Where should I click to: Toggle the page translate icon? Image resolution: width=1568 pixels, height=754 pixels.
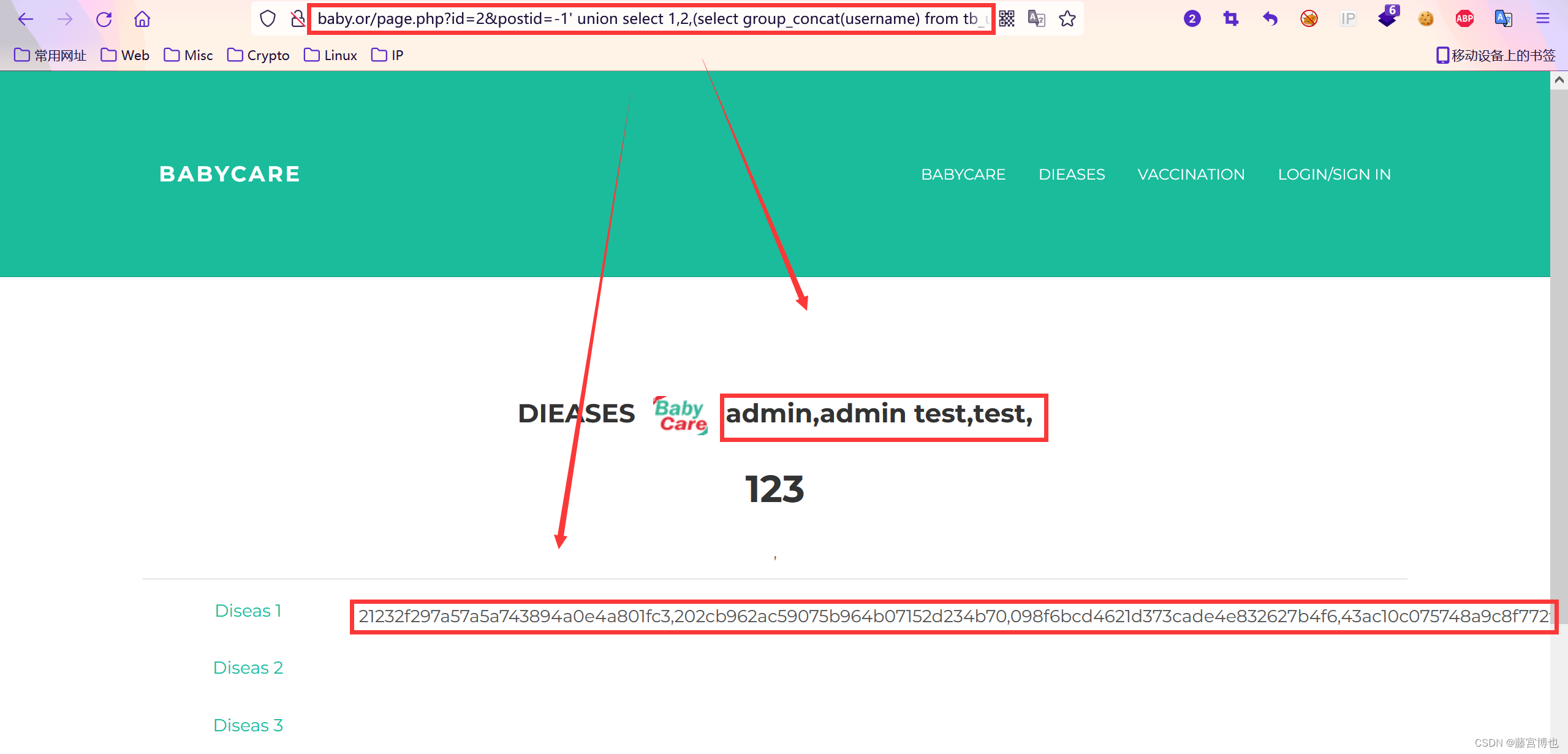coord(1037,19)
